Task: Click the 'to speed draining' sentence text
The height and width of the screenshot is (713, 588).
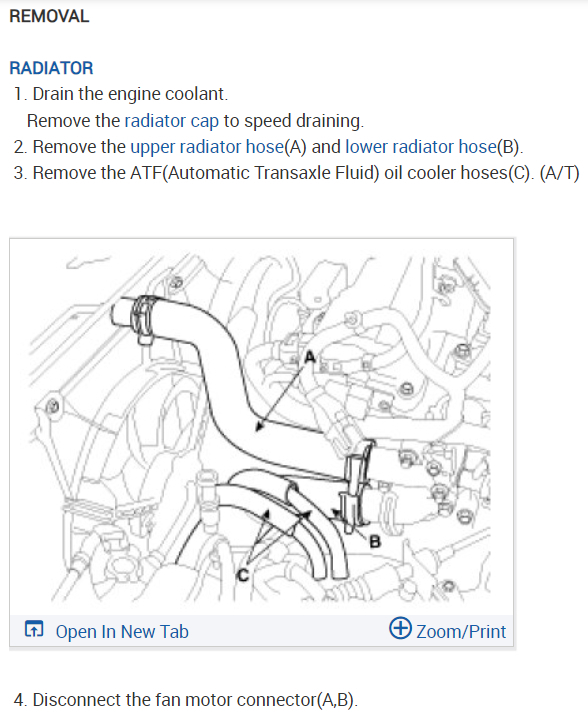Action: point(294,121)
